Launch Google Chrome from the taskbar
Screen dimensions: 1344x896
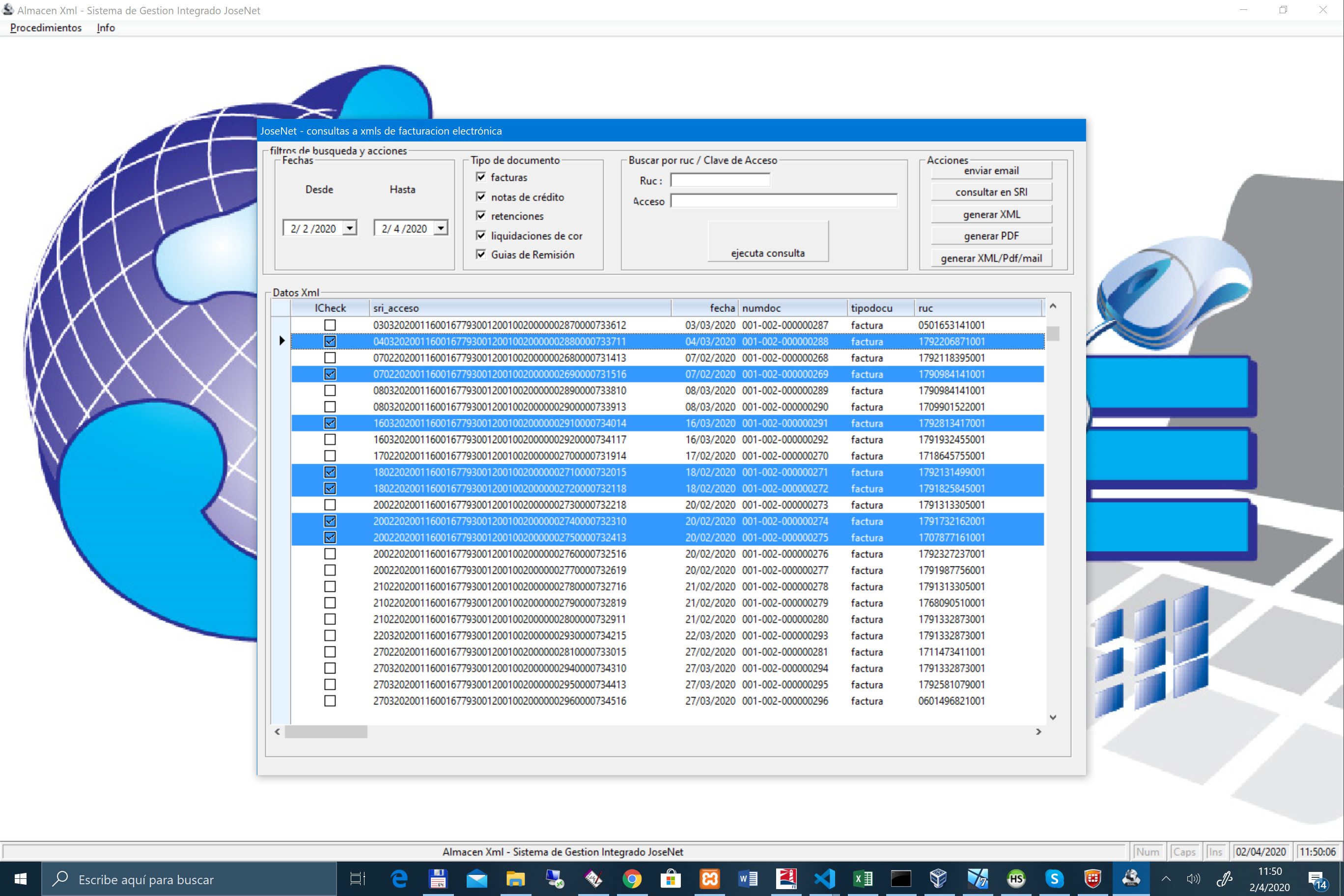632,879
